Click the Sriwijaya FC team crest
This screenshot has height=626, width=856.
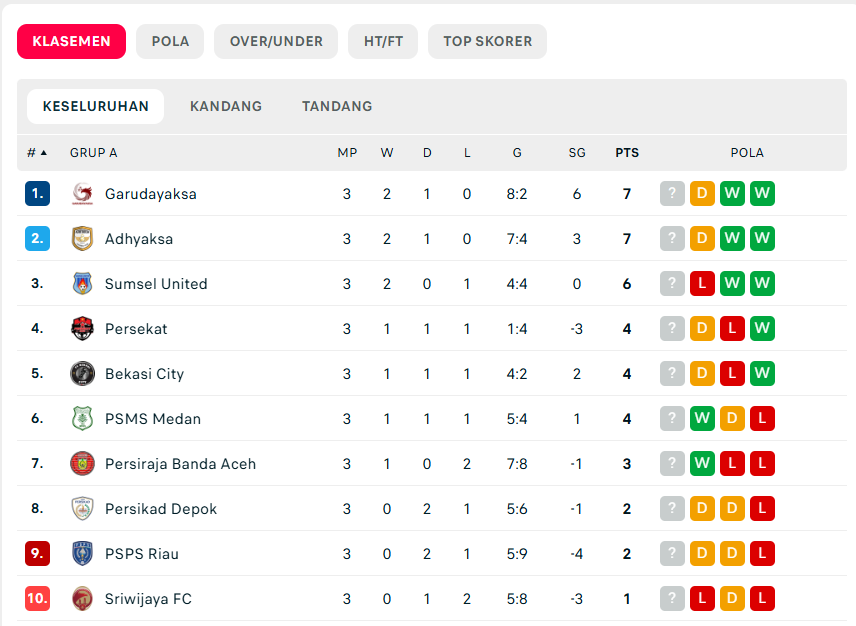tap(82, 599)
